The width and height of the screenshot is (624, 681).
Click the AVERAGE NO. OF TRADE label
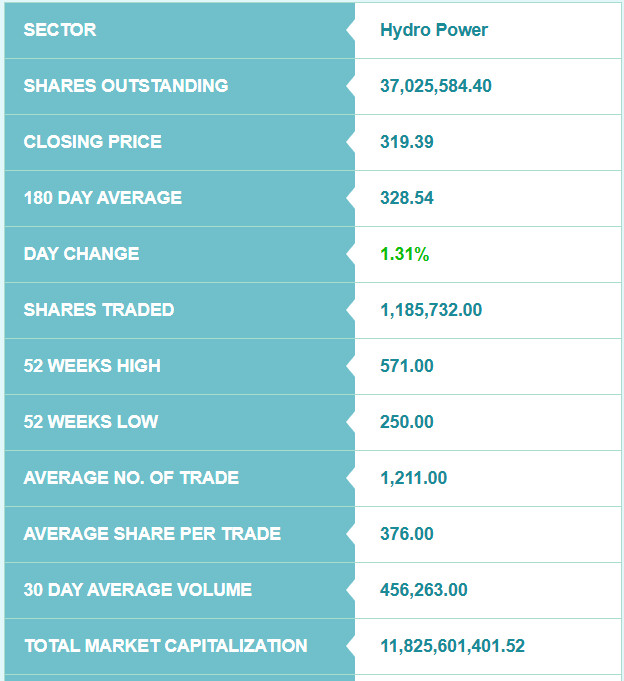click(x=131, y=478)
